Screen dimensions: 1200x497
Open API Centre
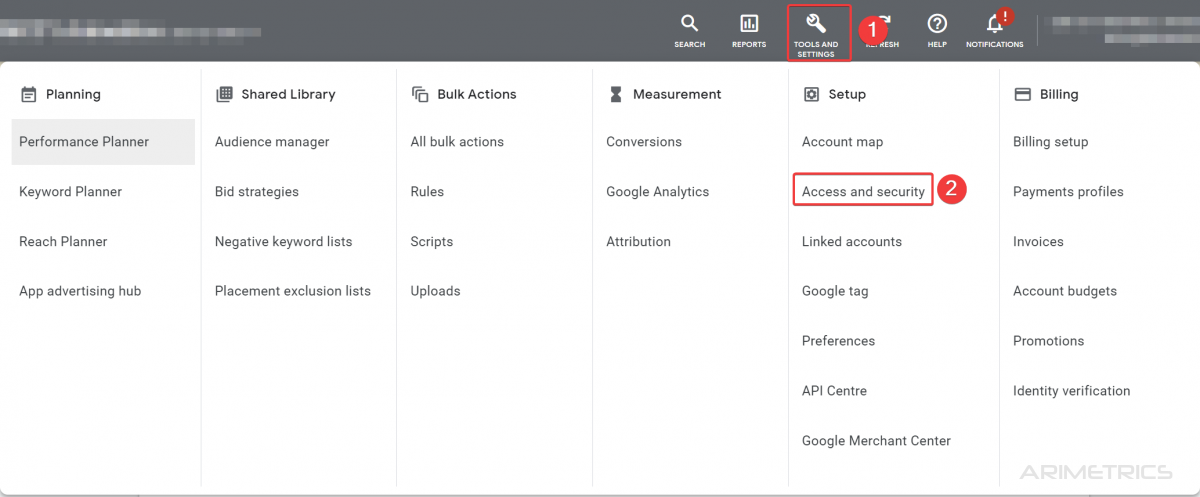tap(834, 391)
